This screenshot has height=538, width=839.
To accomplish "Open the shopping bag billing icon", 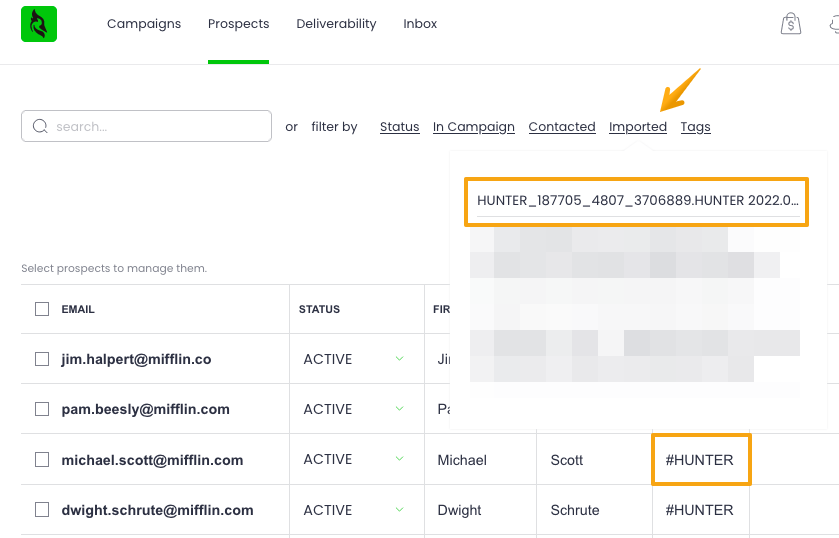I will (x=791, y=24).
